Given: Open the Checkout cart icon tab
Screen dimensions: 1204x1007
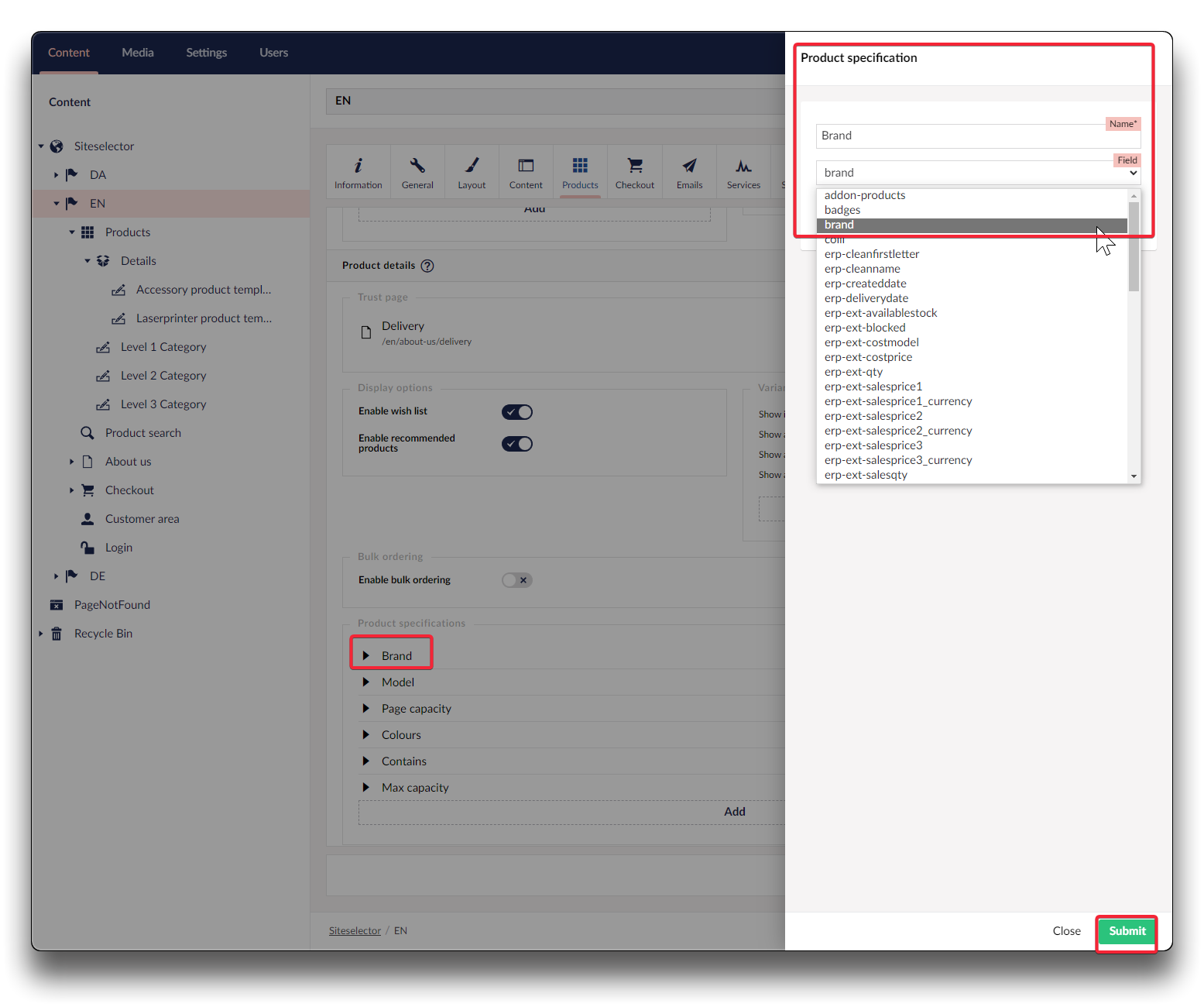Looking at the screenshot, I should [x=634, y=166].
